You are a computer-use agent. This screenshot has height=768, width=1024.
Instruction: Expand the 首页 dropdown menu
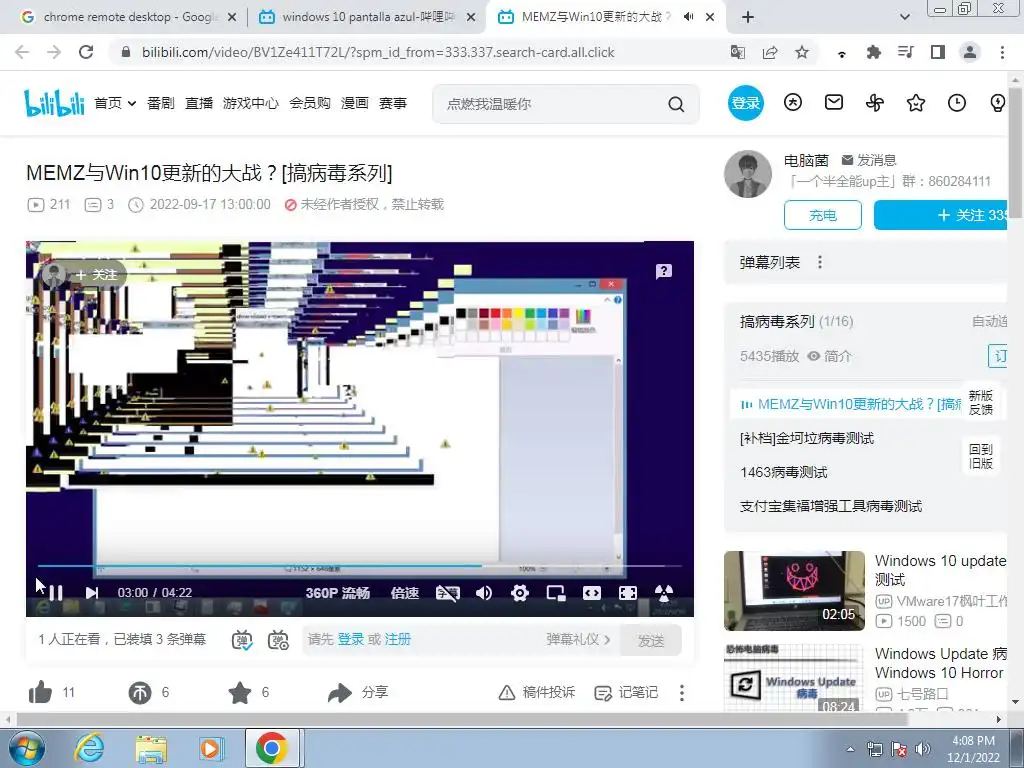pos(115,103)
